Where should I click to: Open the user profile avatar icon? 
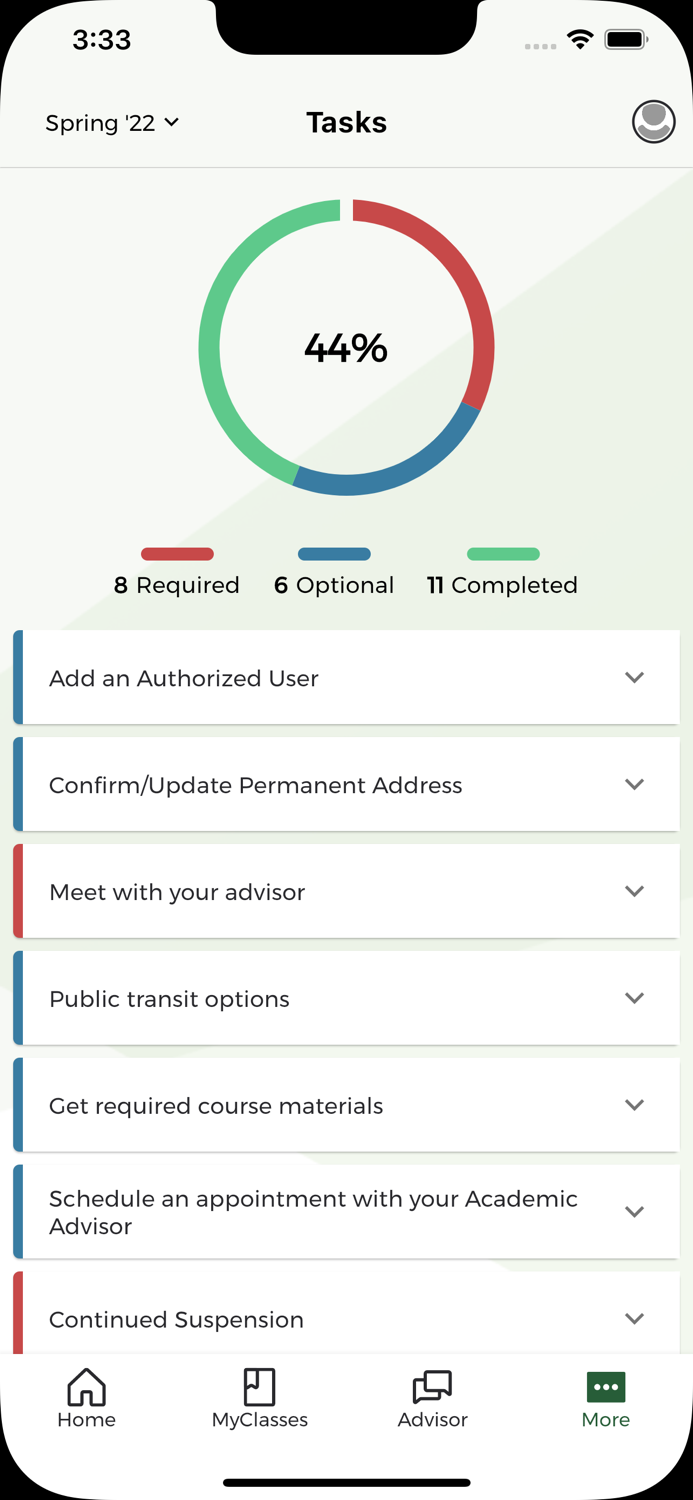653,122
